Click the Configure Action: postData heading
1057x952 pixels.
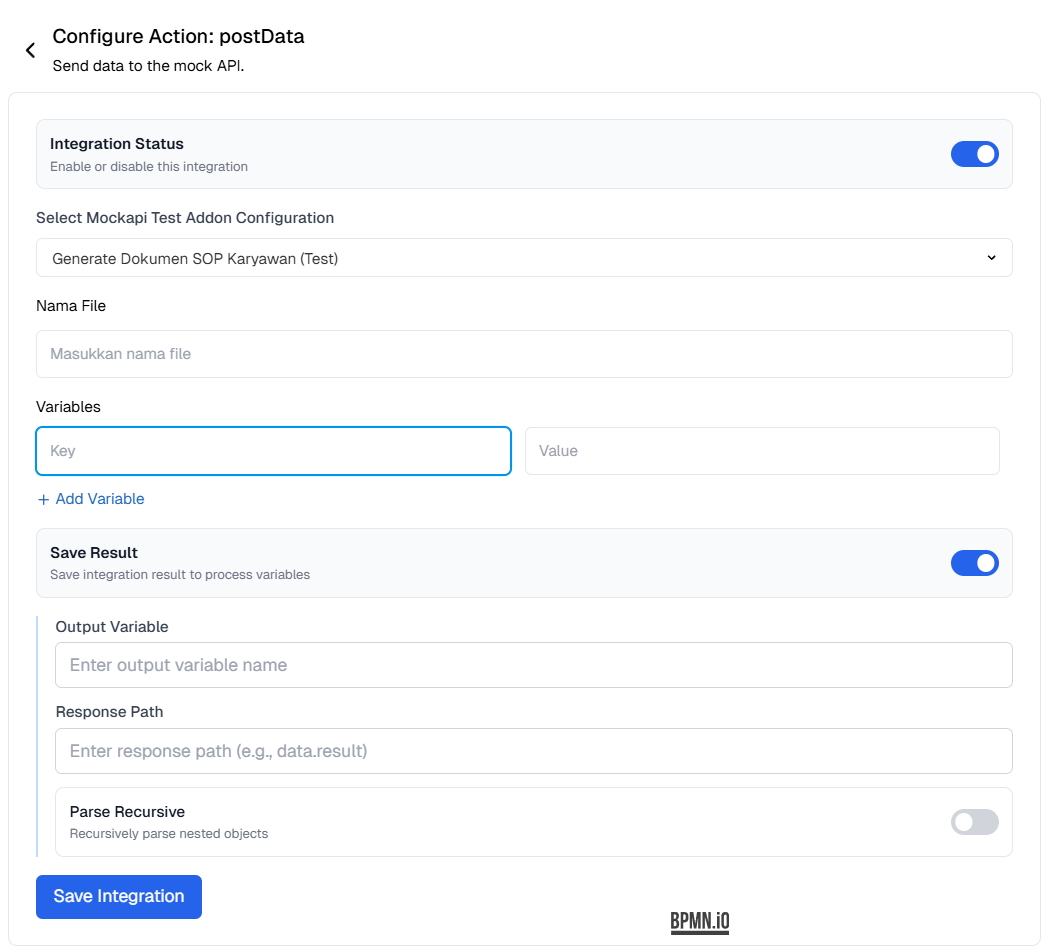coord(178,36)
